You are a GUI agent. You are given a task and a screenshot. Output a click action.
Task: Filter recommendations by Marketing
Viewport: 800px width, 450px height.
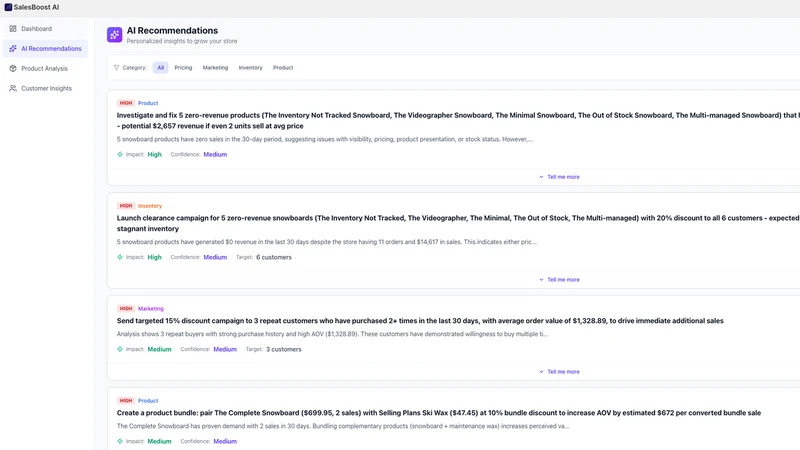(215, 67)
